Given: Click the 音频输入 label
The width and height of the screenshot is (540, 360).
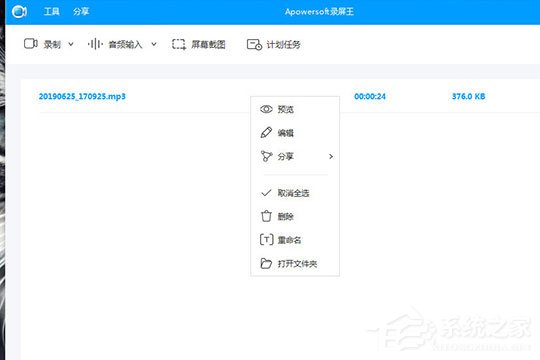Looking at the screenshot, I should point(125,44).
